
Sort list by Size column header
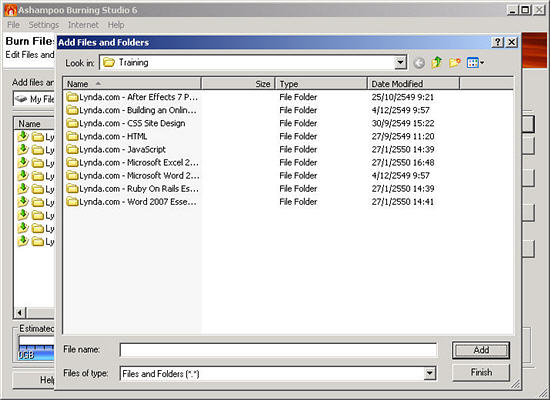(x=238, y=84)
